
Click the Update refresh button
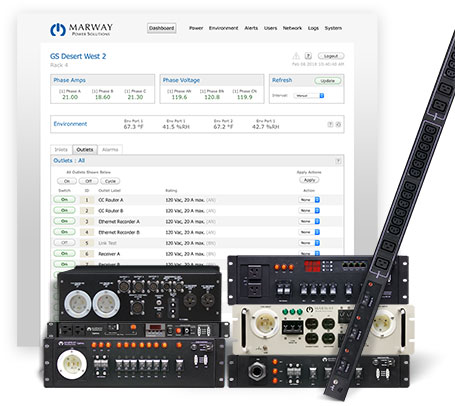pyautogui.click(x=328, y=81)
